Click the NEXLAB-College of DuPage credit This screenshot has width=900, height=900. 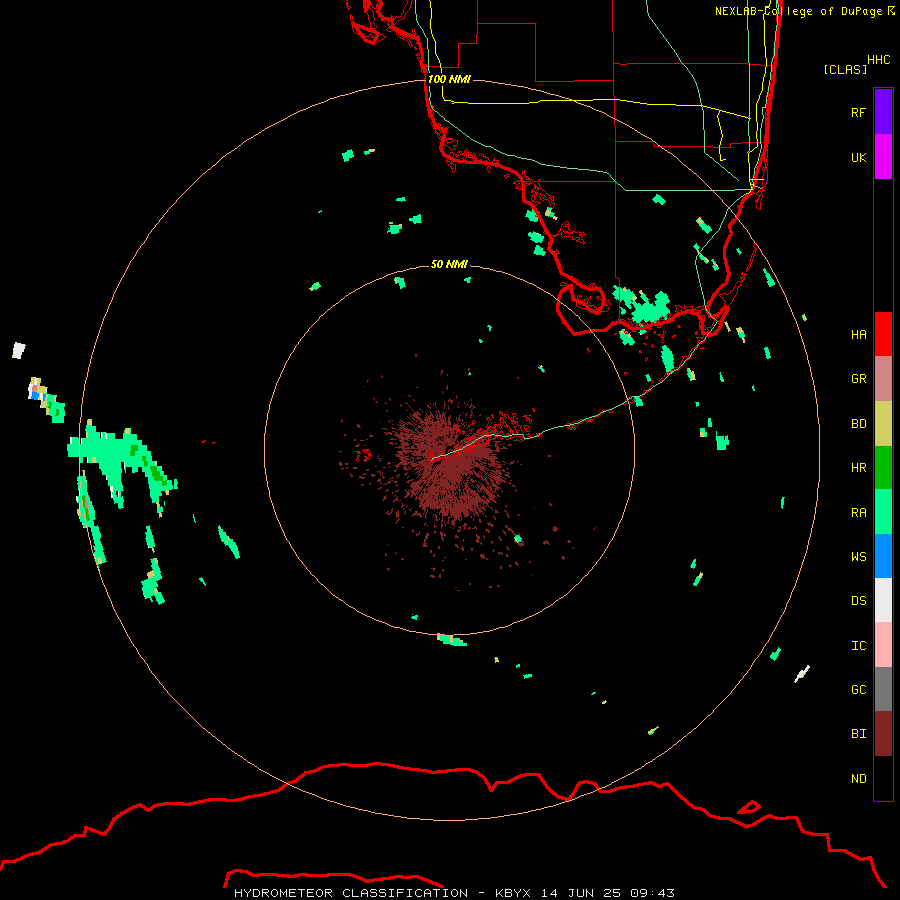[804, 11]
